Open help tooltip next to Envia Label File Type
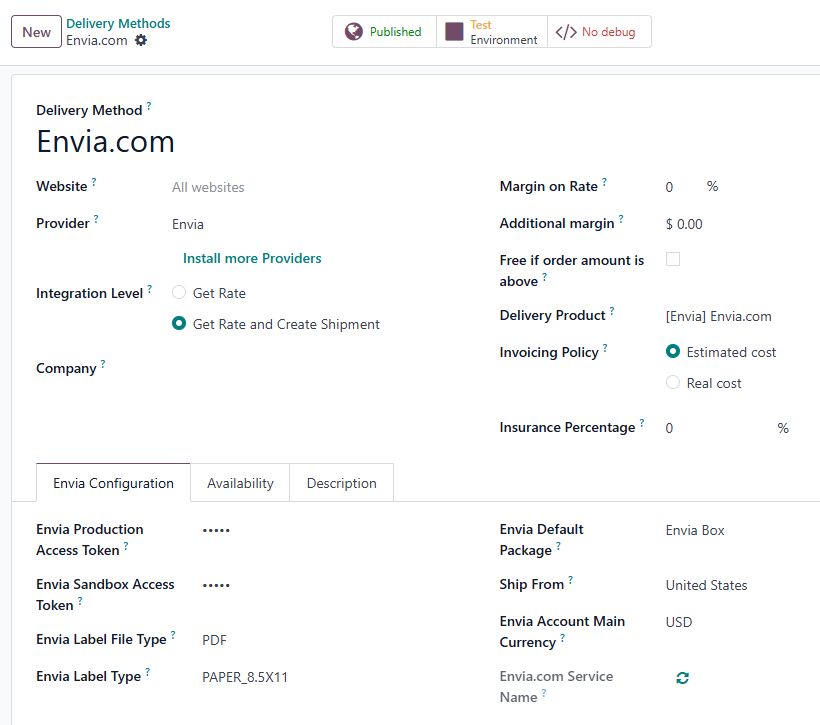820x725 pixels. (x=173, y=634)
